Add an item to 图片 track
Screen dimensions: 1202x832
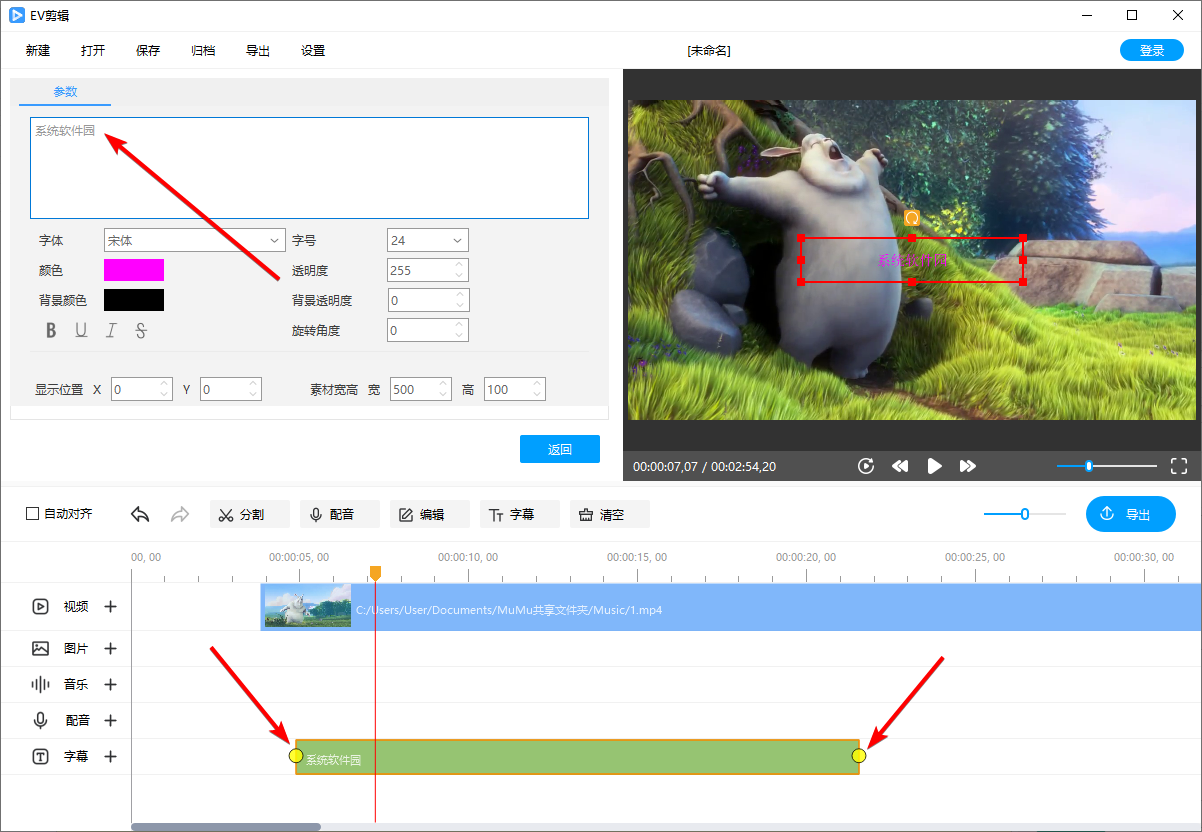tap(111, 648)
